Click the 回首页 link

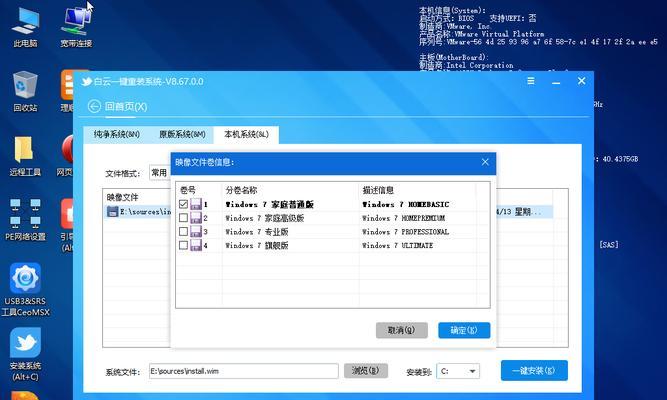pyautogui.click(x=126, y=106)
